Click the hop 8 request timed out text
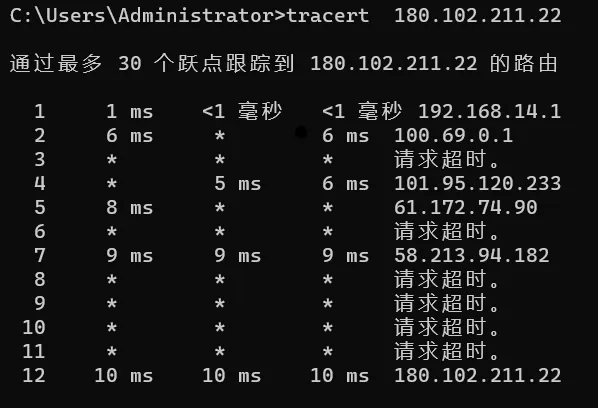Image resolution: width=598 pixels, height=408 pixels. point(447,279)
